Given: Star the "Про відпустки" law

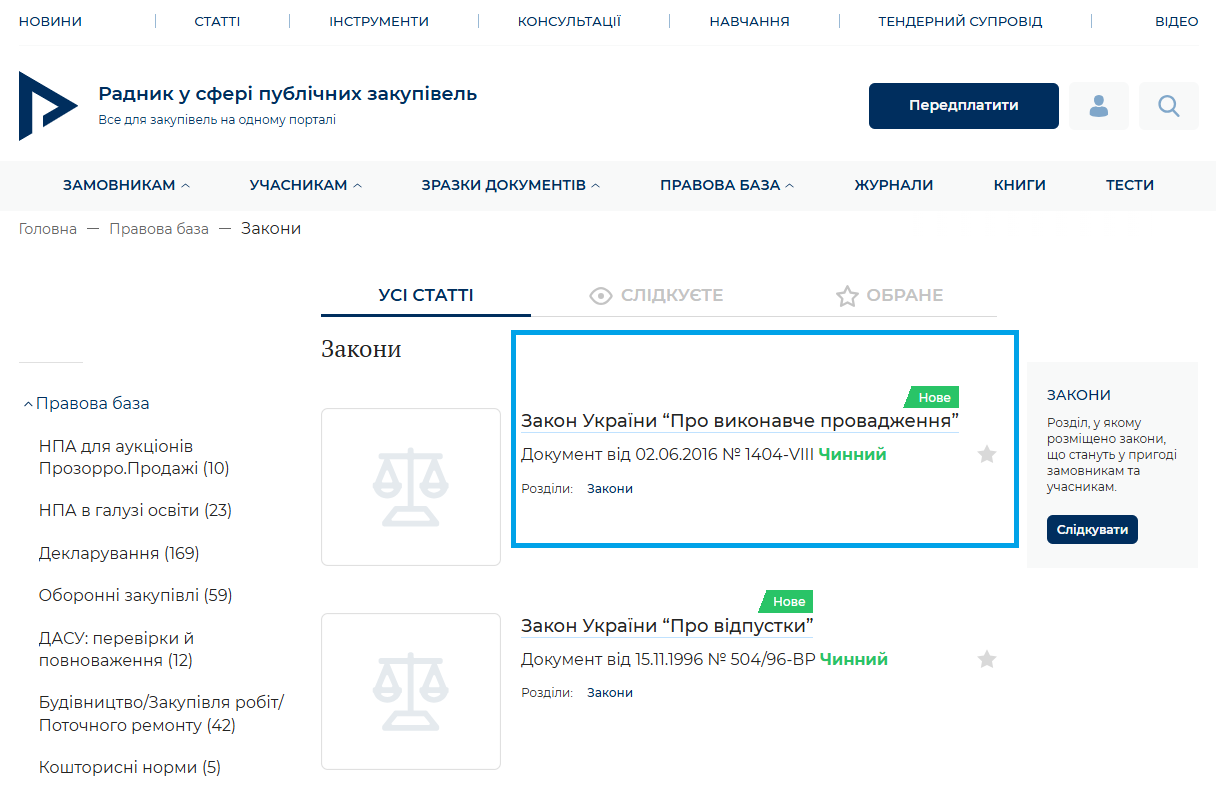Looking at the screenshot, I should click(987, 659).
